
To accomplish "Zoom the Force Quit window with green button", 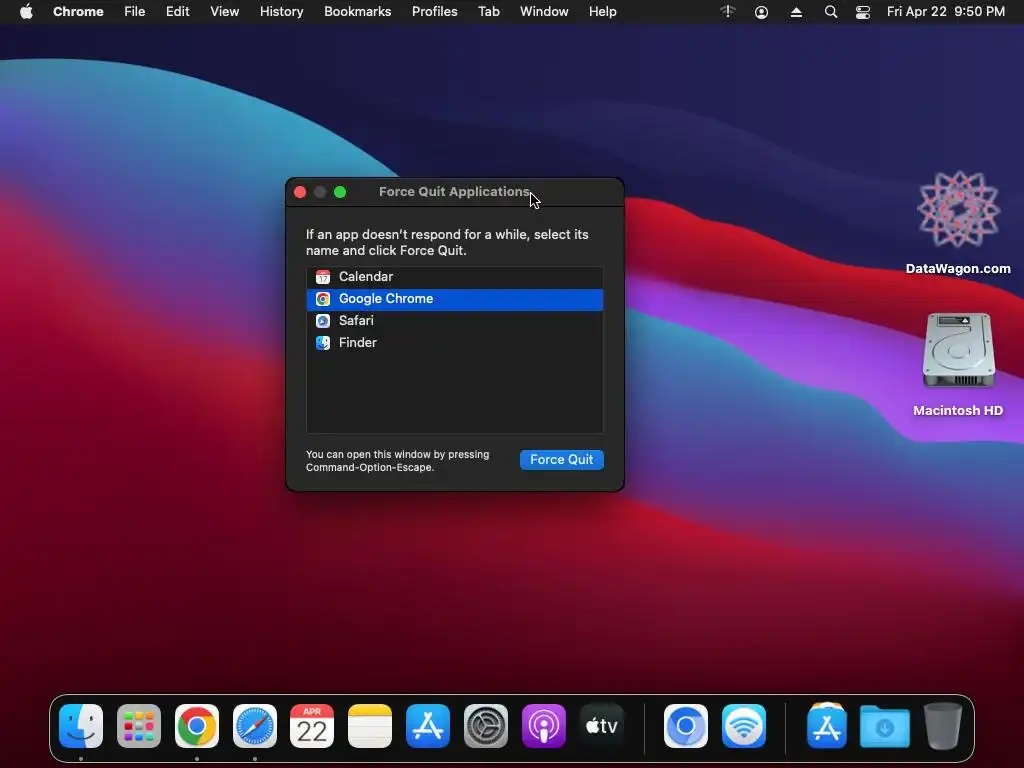I will point(340,192).
